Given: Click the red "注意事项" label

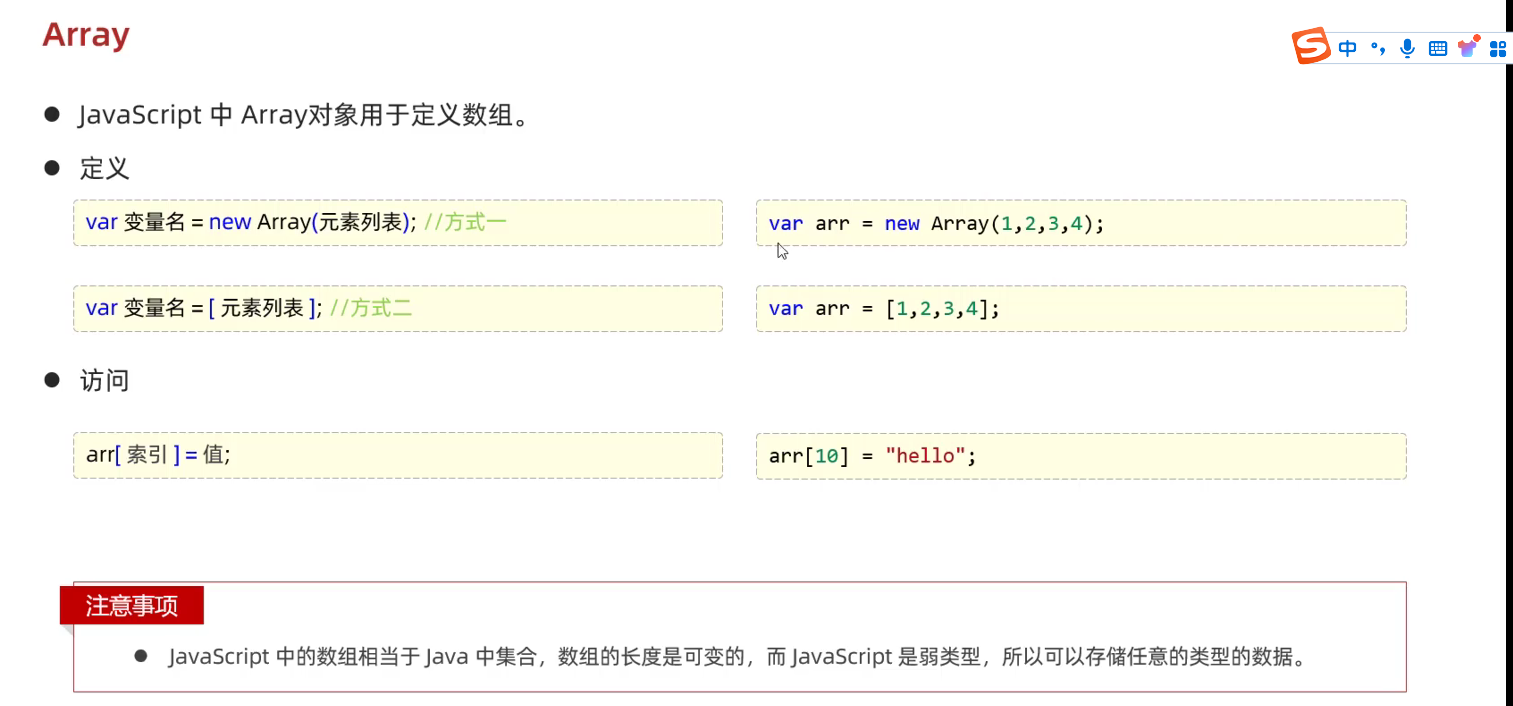Looking at the screenshot, I should tap(132, 606).
